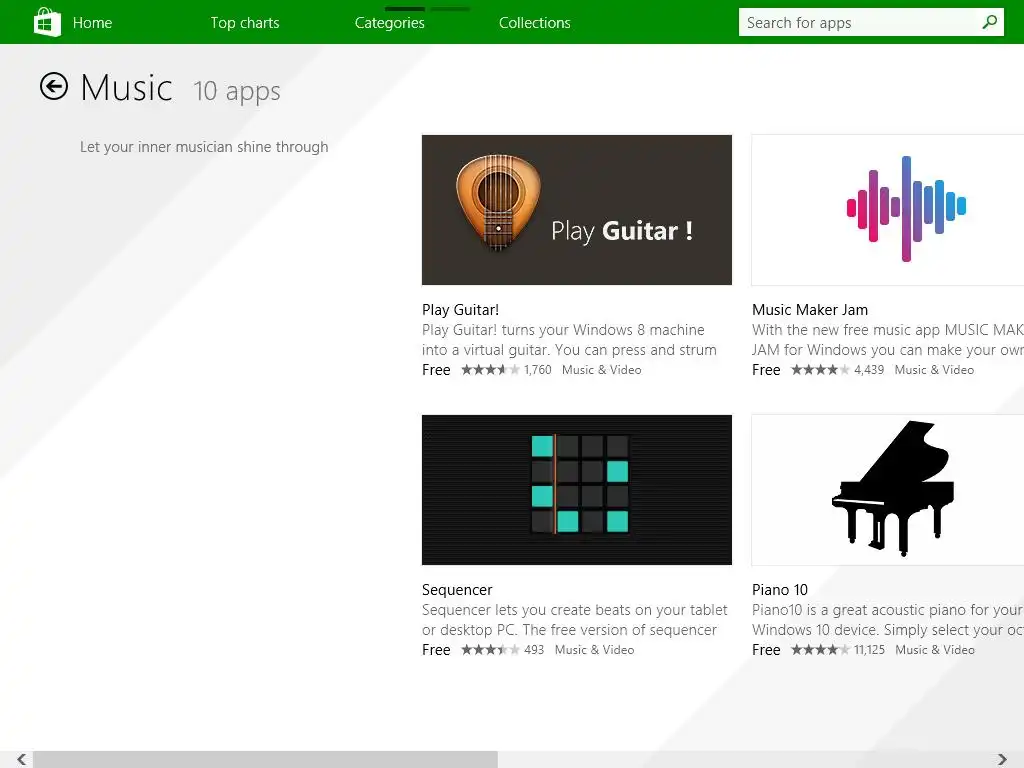
Task: Click the 493 review count
Action: 534,650
